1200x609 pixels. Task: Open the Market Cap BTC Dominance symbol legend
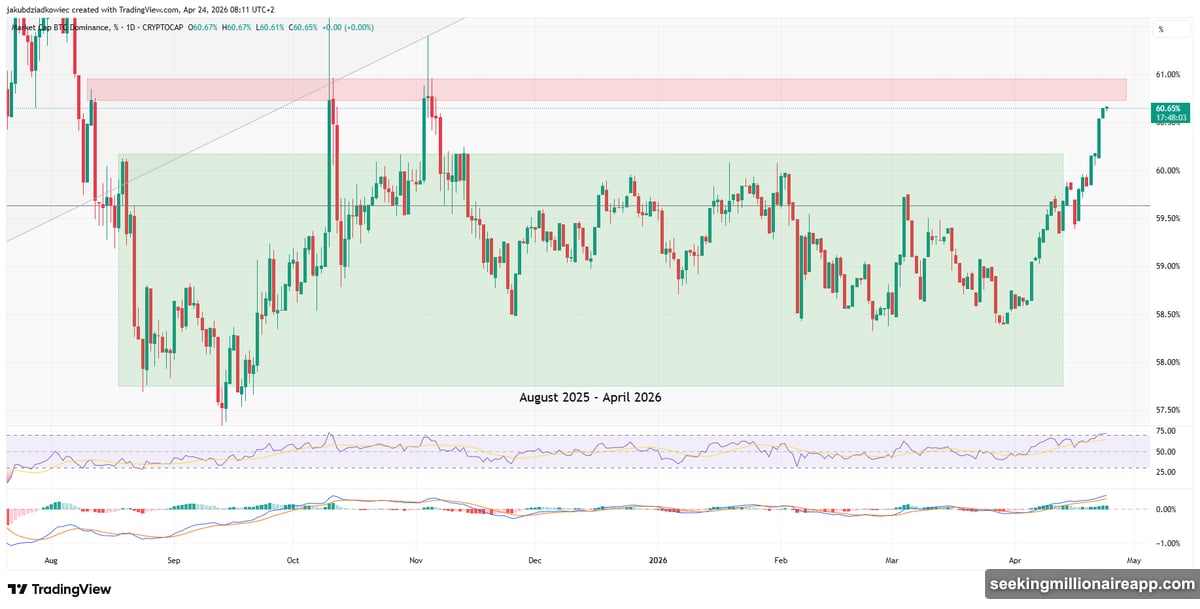[x=65, y=28]
